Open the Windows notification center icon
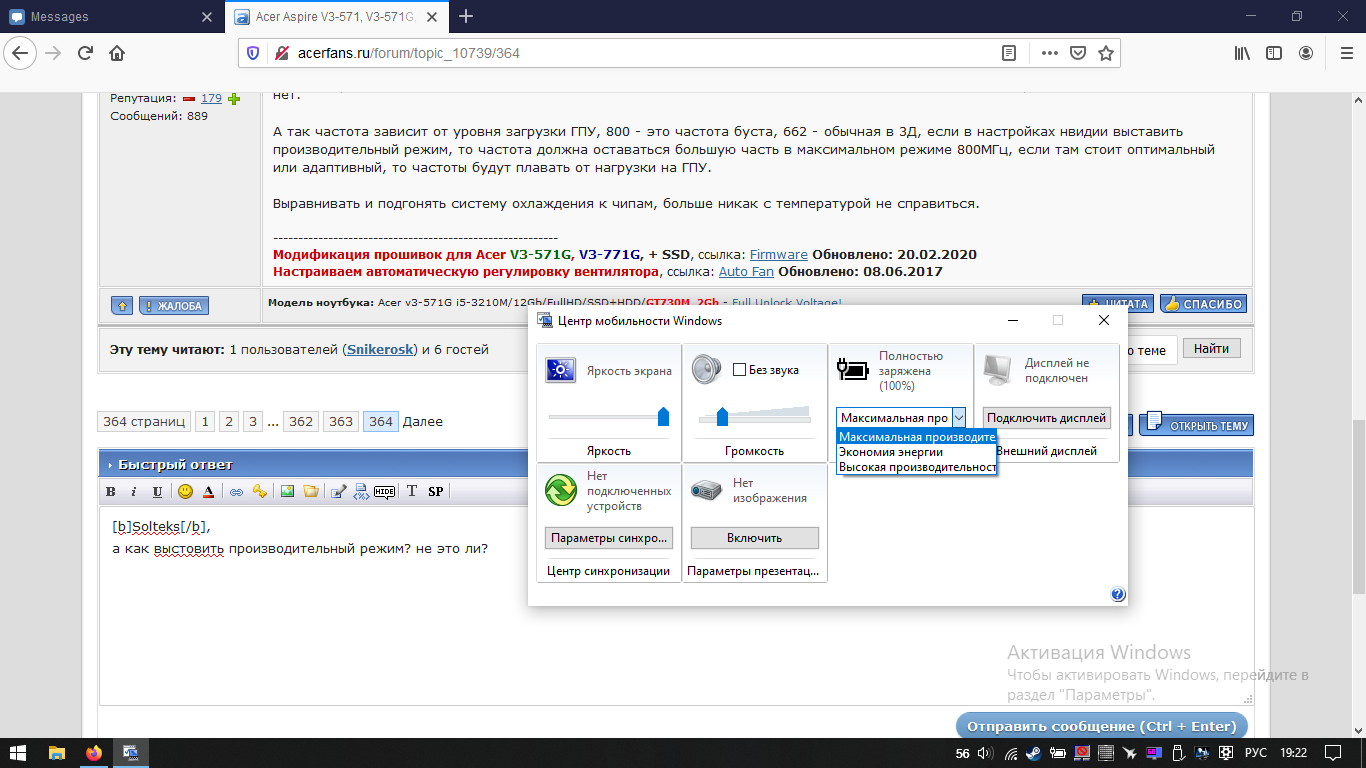Viewport: 1366px width, 768px height. (1333, 753)
